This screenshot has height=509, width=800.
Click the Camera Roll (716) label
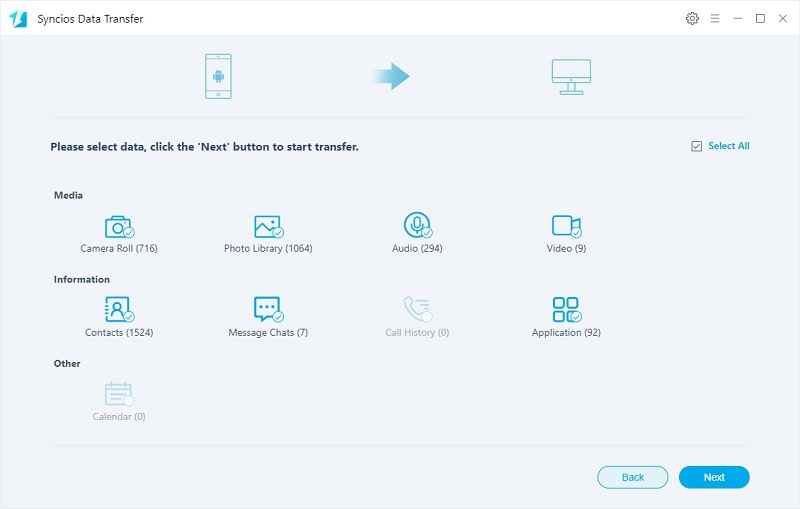[x=119, y=248]
